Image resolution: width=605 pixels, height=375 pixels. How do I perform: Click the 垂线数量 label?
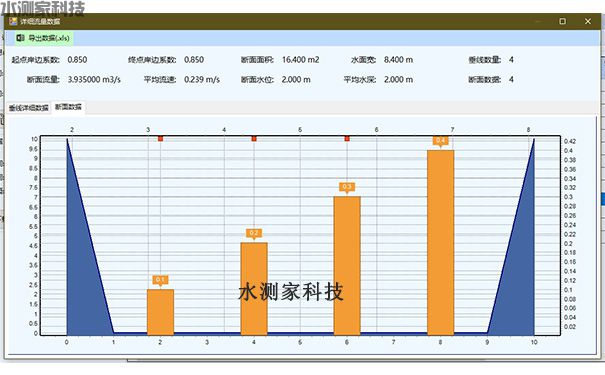pyautogui.click(x=485, y=60)
